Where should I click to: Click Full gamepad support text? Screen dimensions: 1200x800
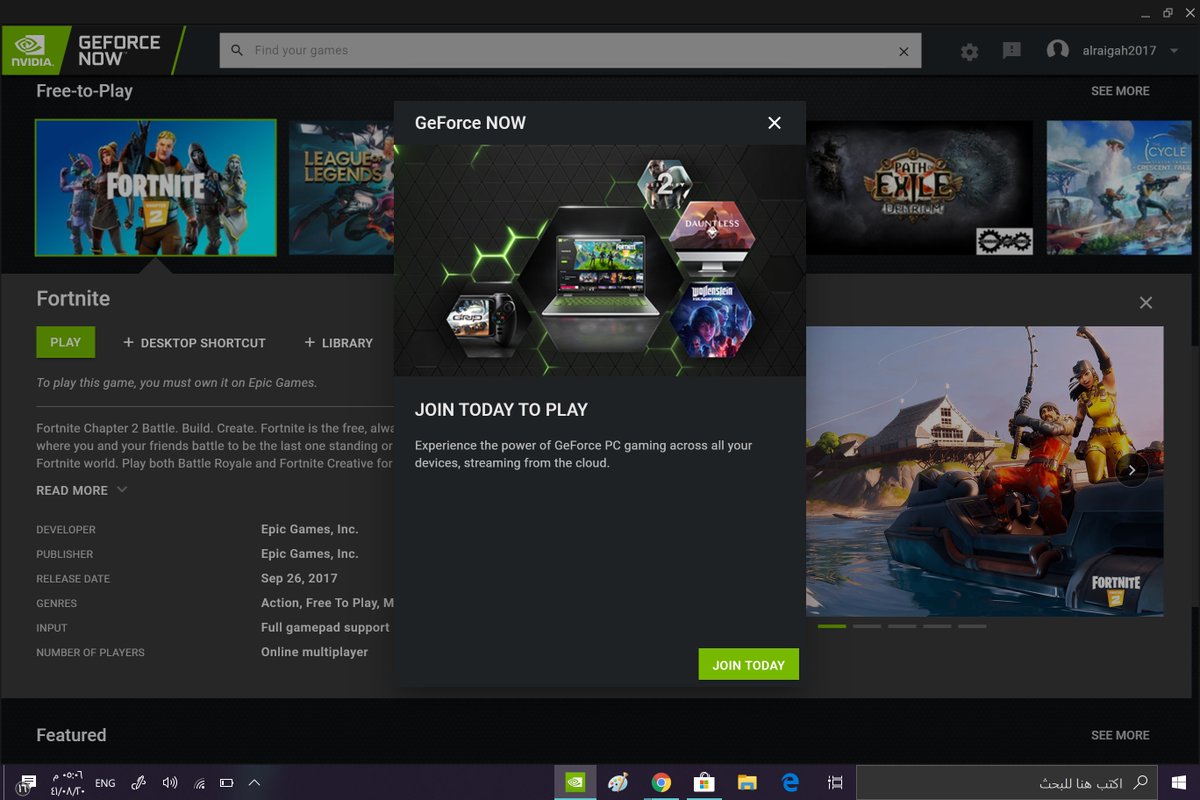point(325,627)
